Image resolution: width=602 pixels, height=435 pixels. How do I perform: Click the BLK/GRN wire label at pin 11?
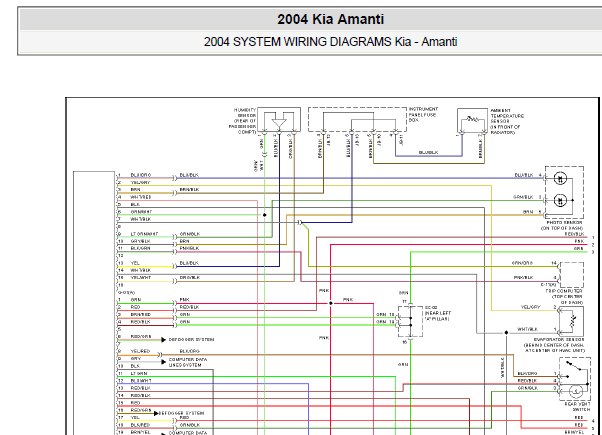(140, 248)
